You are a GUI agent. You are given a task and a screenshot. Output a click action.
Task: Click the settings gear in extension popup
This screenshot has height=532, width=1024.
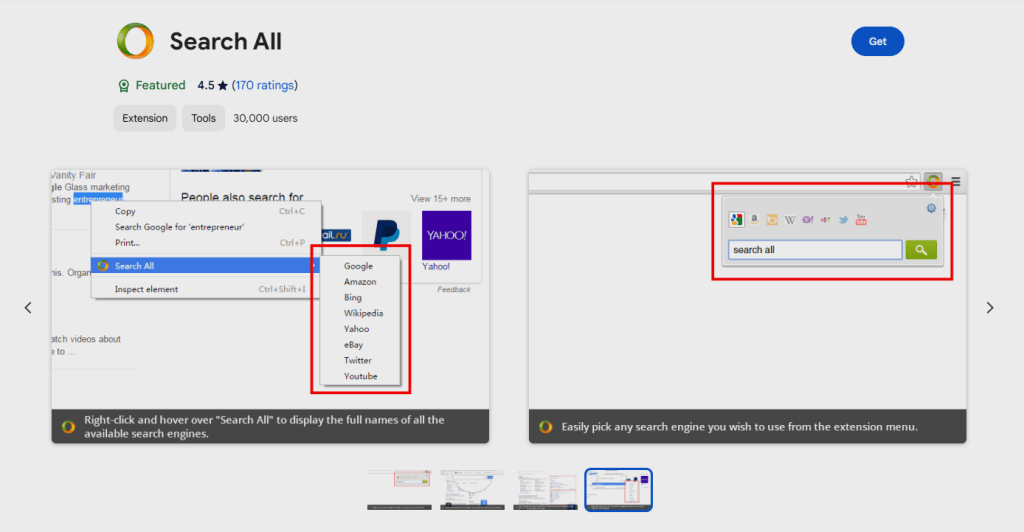(931, 208)
